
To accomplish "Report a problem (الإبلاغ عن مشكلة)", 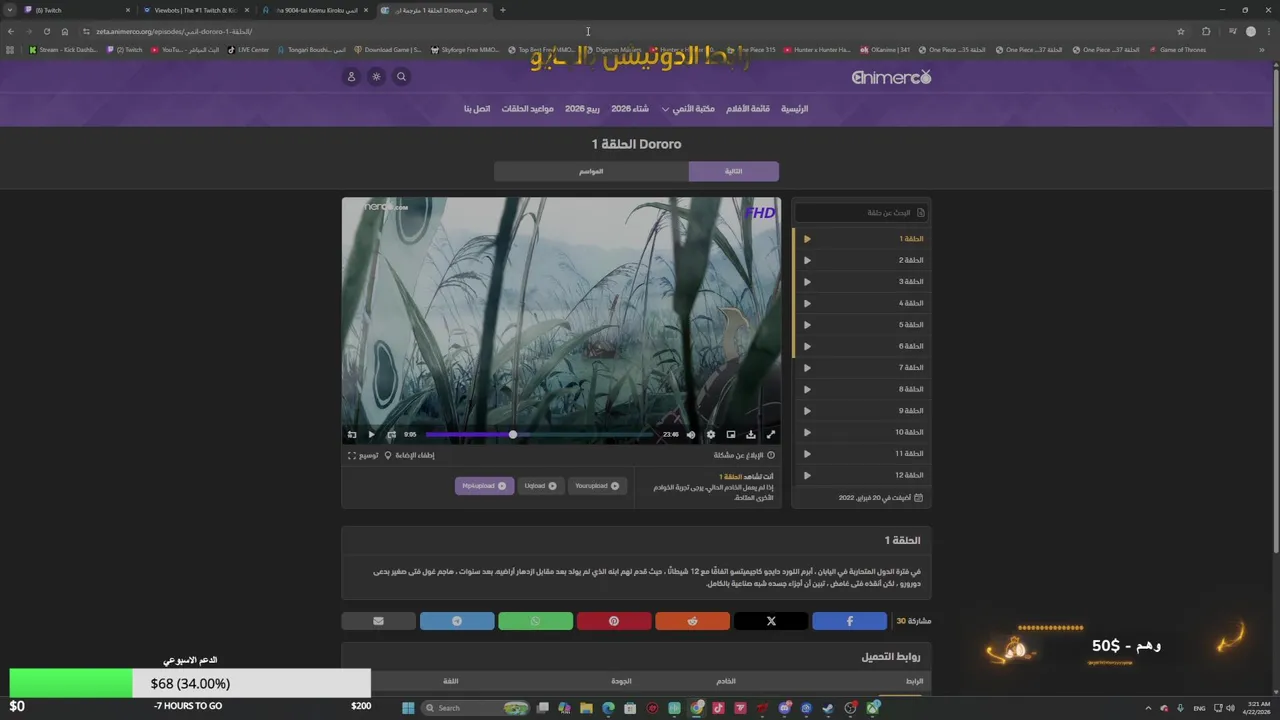I will (x=744, y=455).
